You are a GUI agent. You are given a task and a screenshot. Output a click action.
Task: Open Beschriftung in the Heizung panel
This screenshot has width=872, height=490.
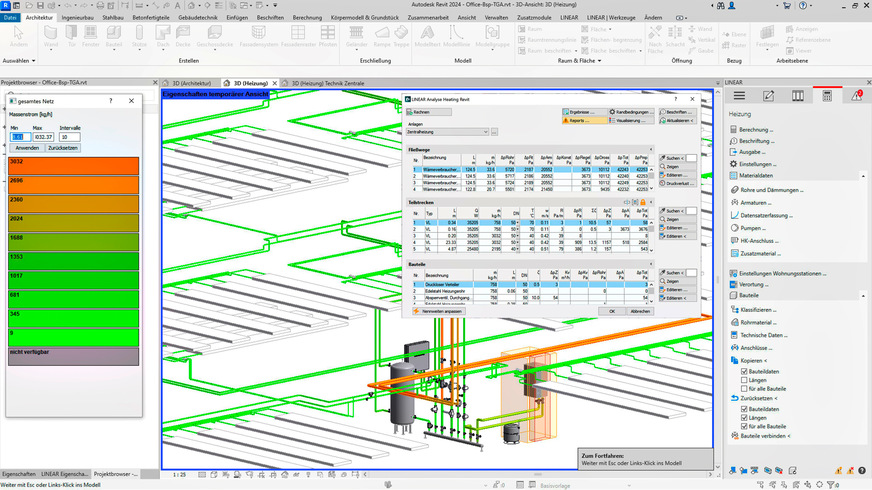[752, 141]
